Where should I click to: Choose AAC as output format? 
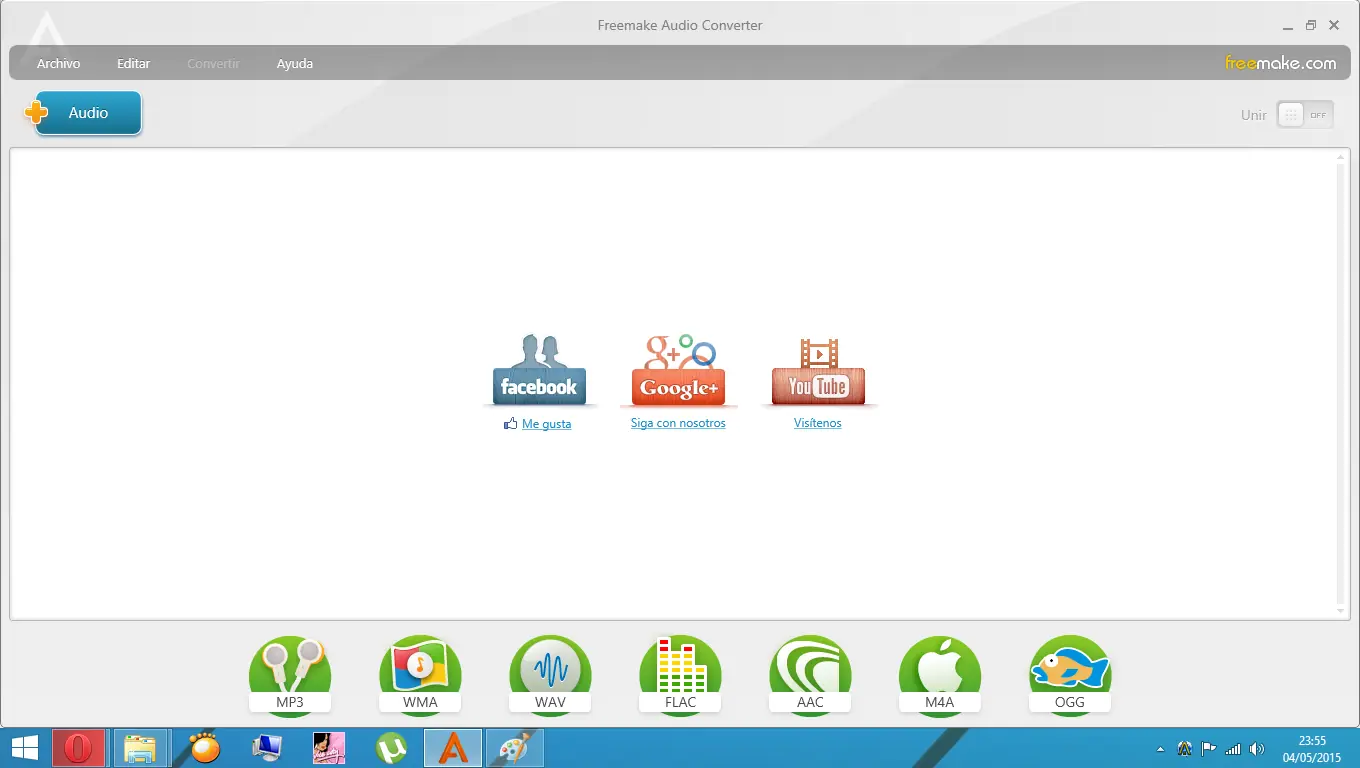pos(810,676)
